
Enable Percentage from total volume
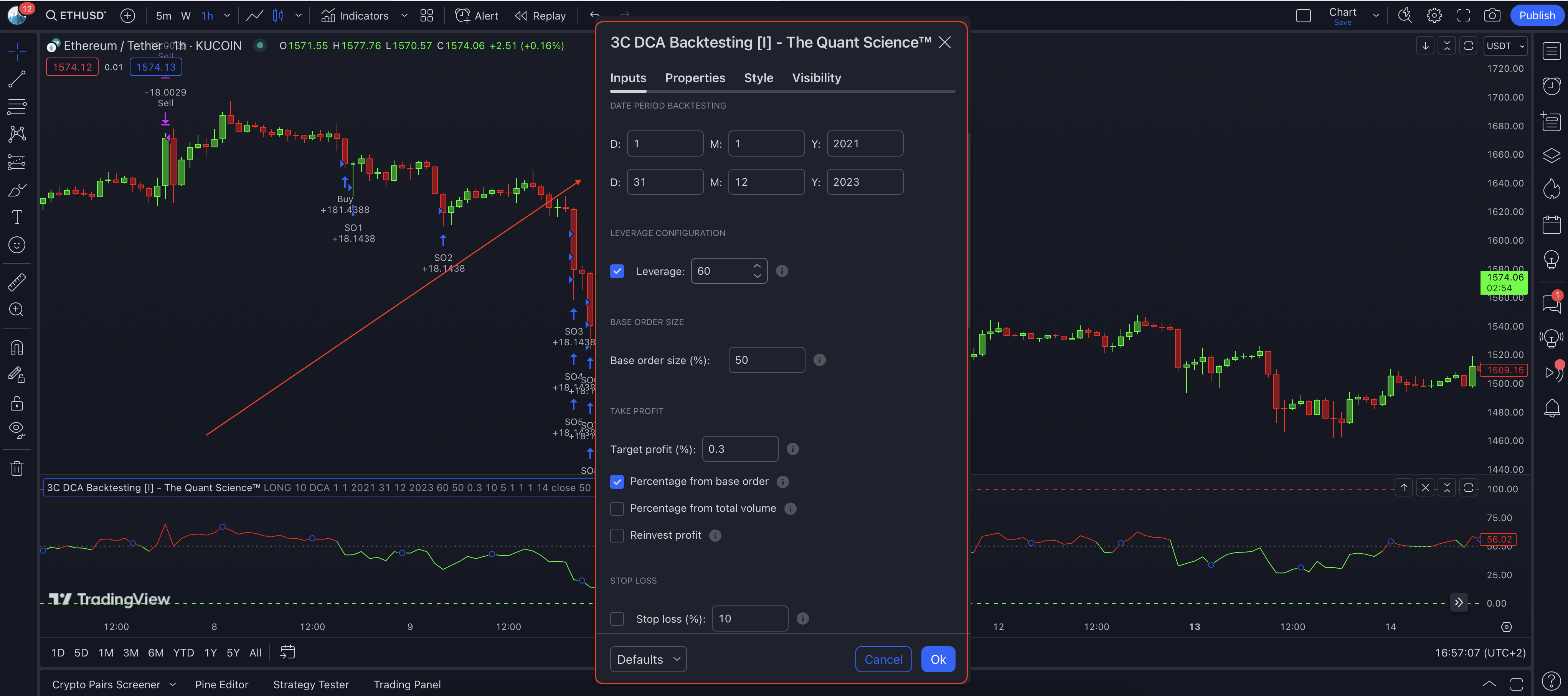(617, 509)
